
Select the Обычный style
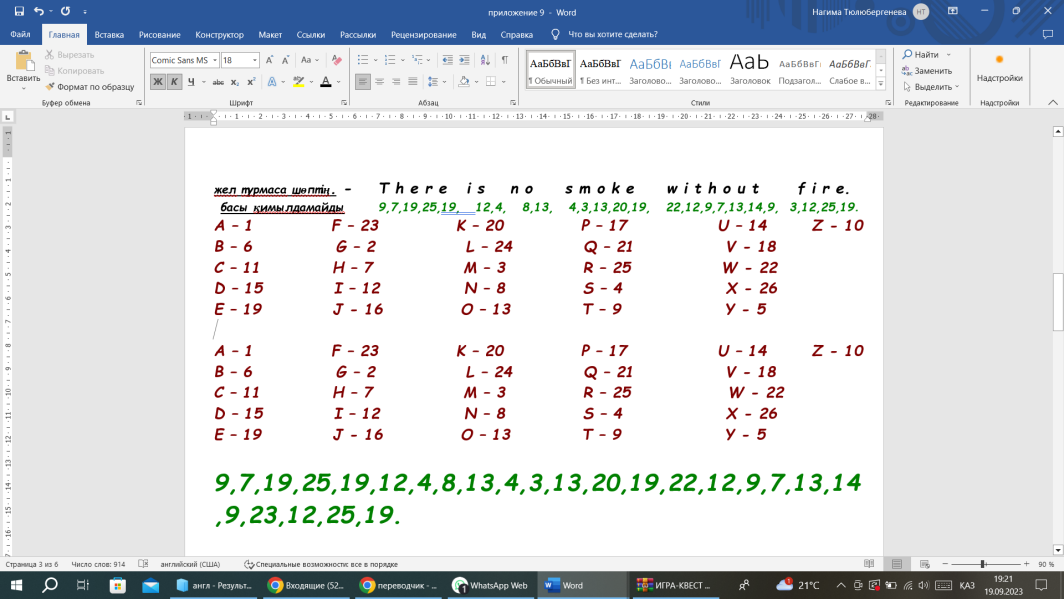click(x=550, y=69)
